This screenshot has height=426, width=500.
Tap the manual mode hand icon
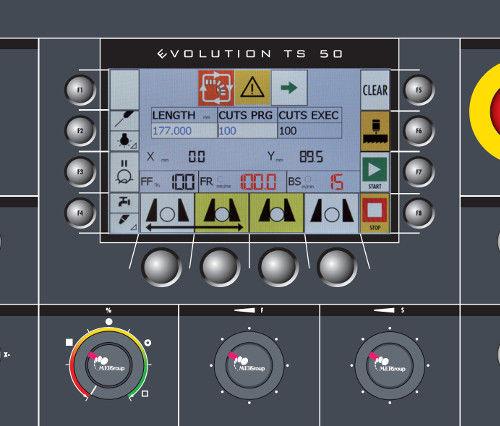click(216, 88)
